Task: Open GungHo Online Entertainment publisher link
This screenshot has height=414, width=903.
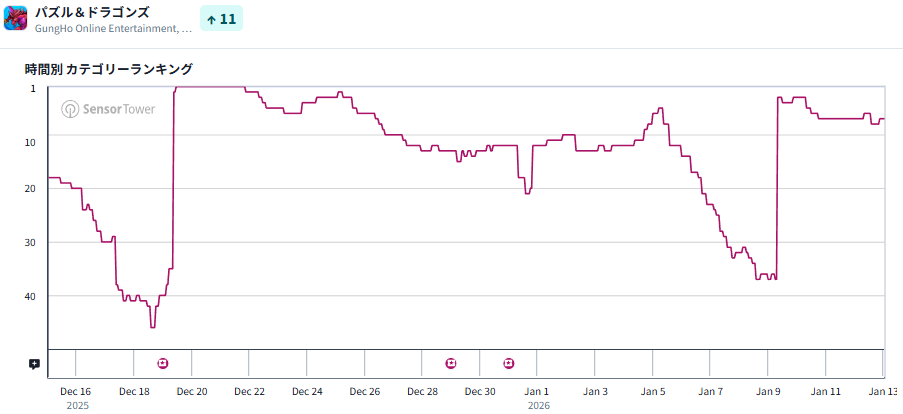Action: (112, 28)
